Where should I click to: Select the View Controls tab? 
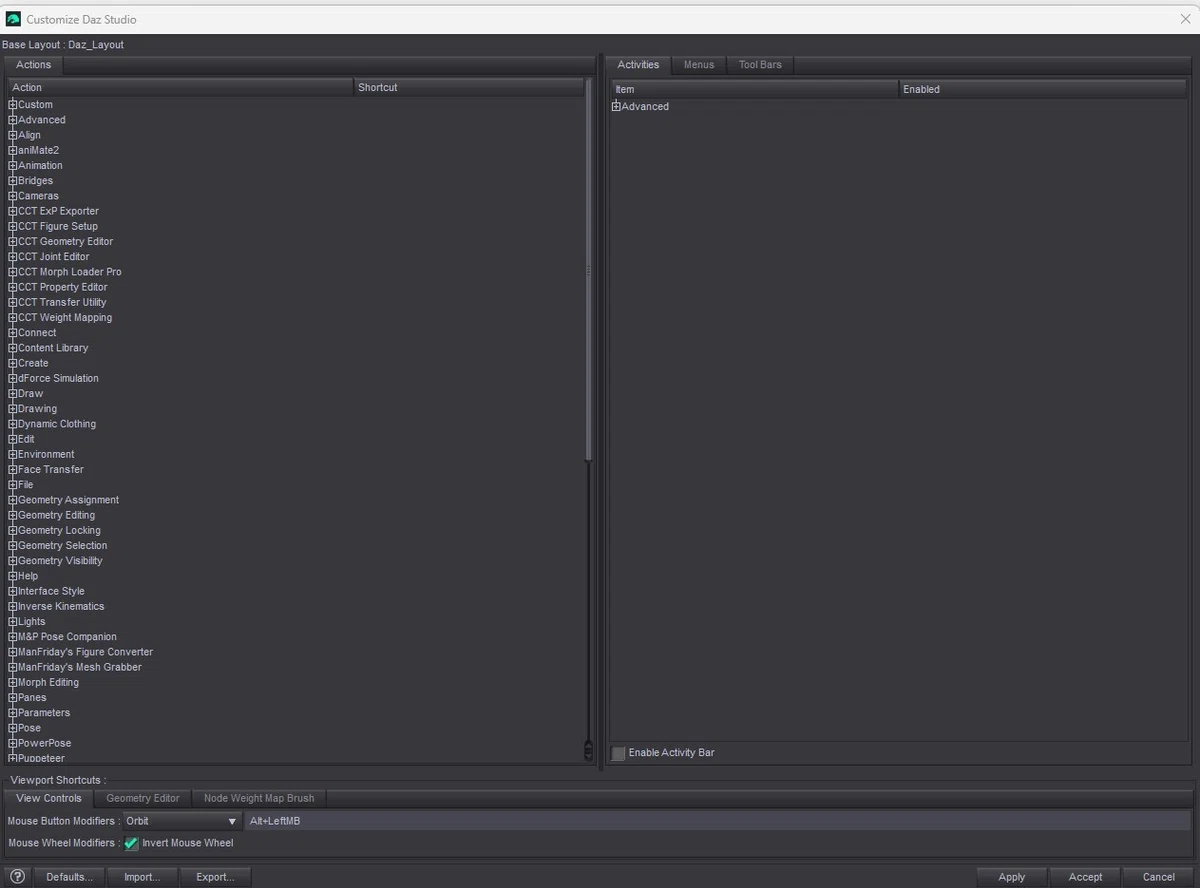[49, 798]
